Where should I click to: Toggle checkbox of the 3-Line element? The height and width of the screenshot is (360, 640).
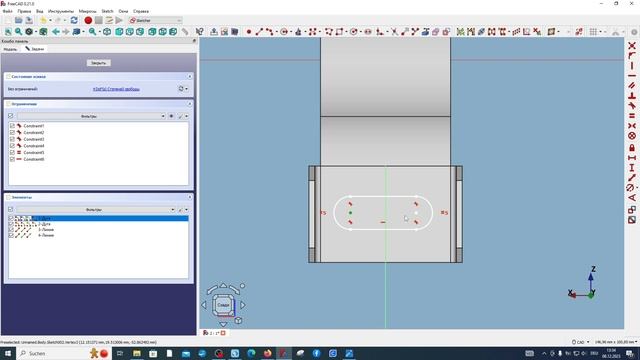click(11, 229)
